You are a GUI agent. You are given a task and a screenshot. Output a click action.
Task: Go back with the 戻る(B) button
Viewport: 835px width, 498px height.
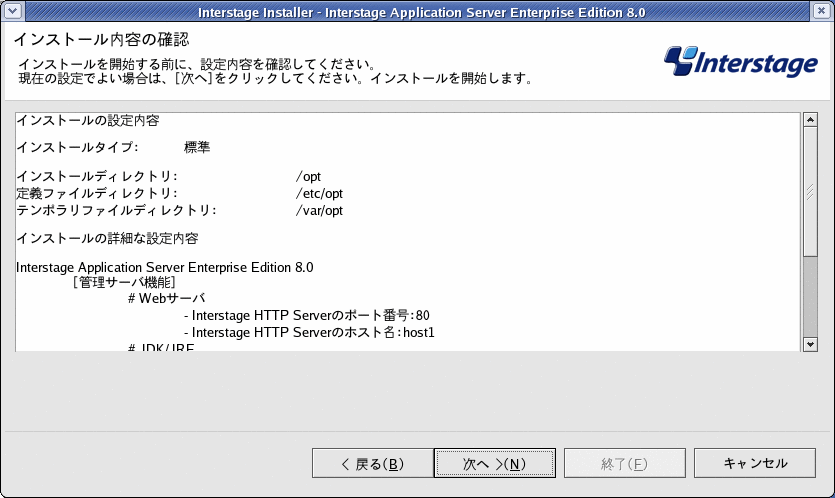373,463
